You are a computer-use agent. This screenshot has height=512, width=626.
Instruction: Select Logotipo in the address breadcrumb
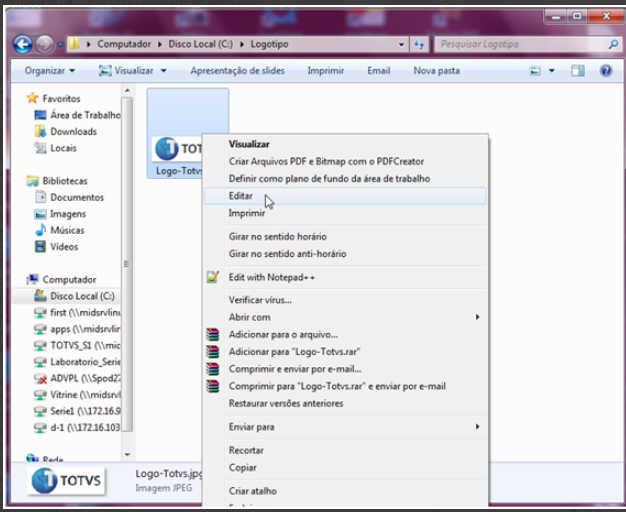tap(269, 44)
